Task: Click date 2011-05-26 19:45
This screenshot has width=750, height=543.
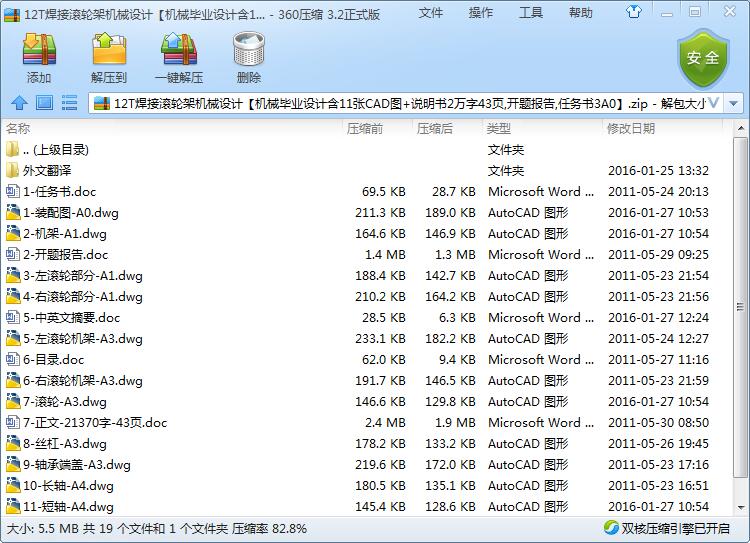Action: (658, 444)
